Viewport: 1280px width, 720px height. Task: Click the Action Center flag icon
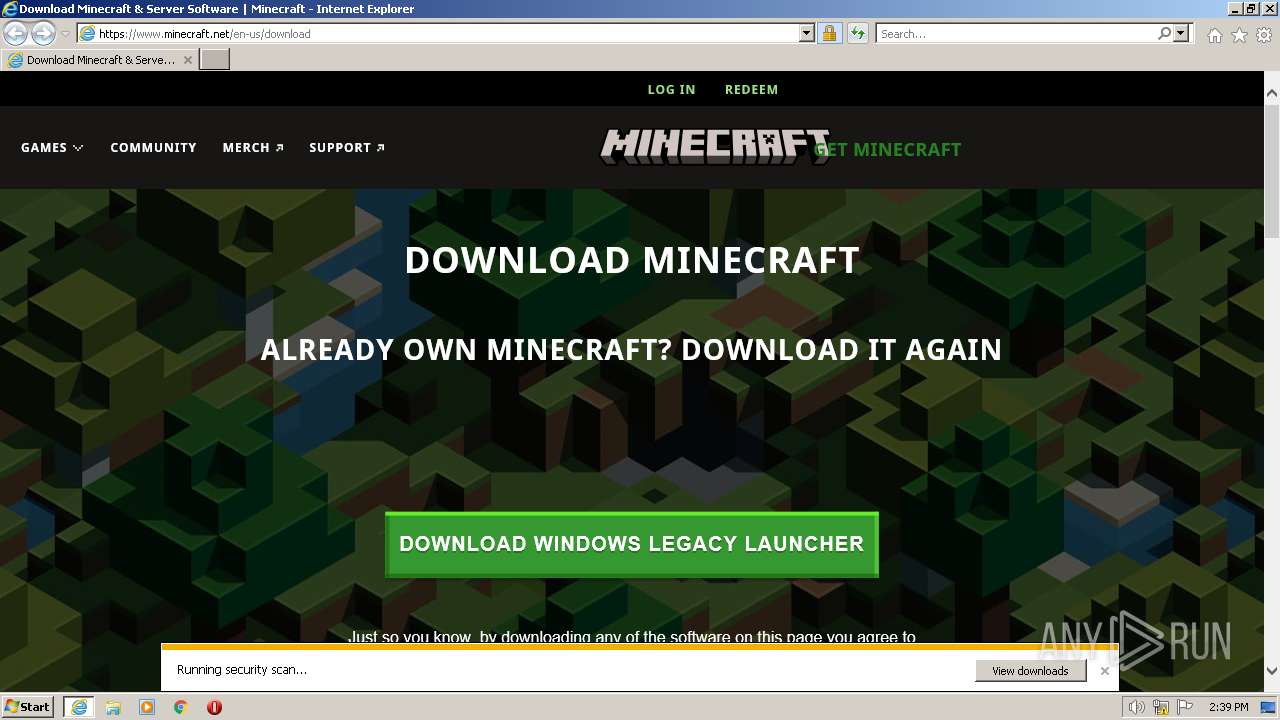[1185, 707]
